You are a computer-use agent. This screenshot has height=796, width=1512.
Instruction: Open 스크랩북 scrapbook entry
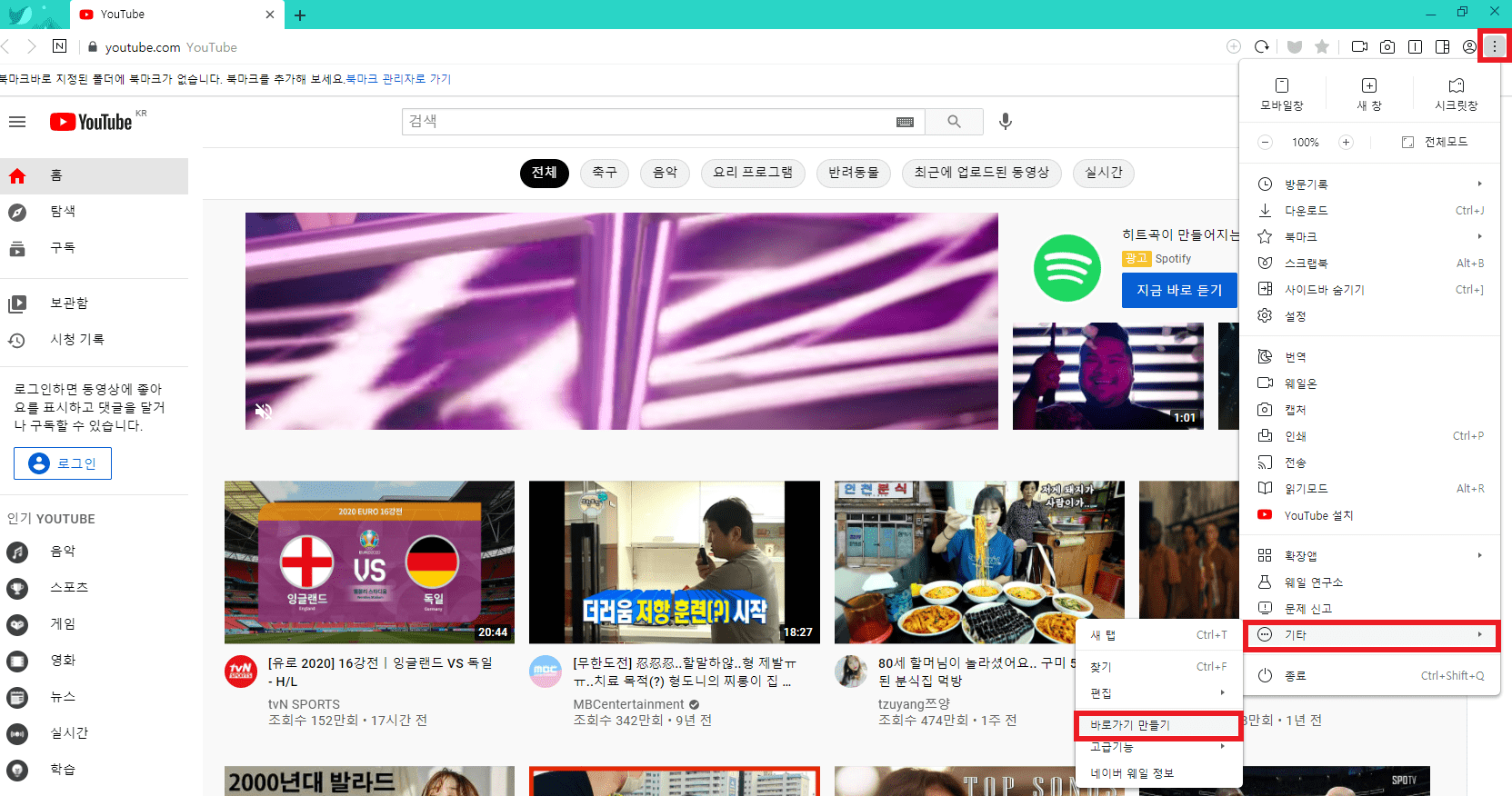[x=1370, y=264]
